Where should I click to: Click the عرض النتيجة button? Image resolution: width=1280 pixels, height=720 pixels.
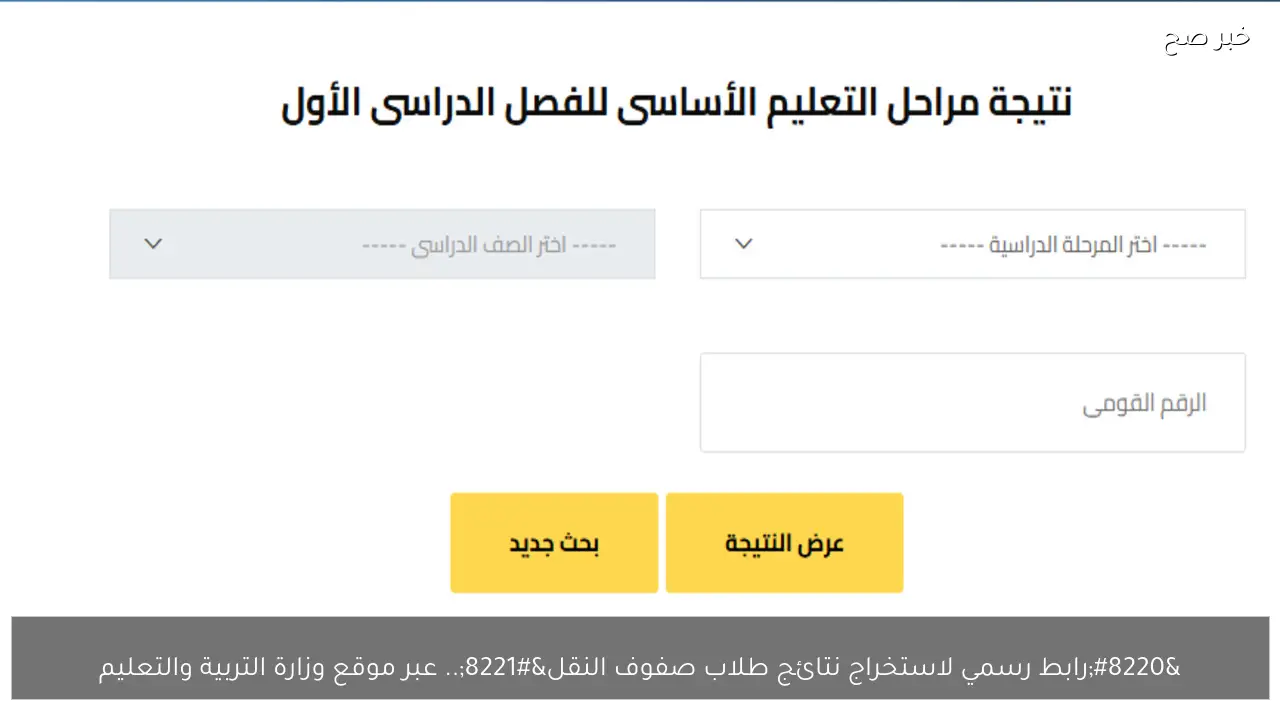point(784,542)
